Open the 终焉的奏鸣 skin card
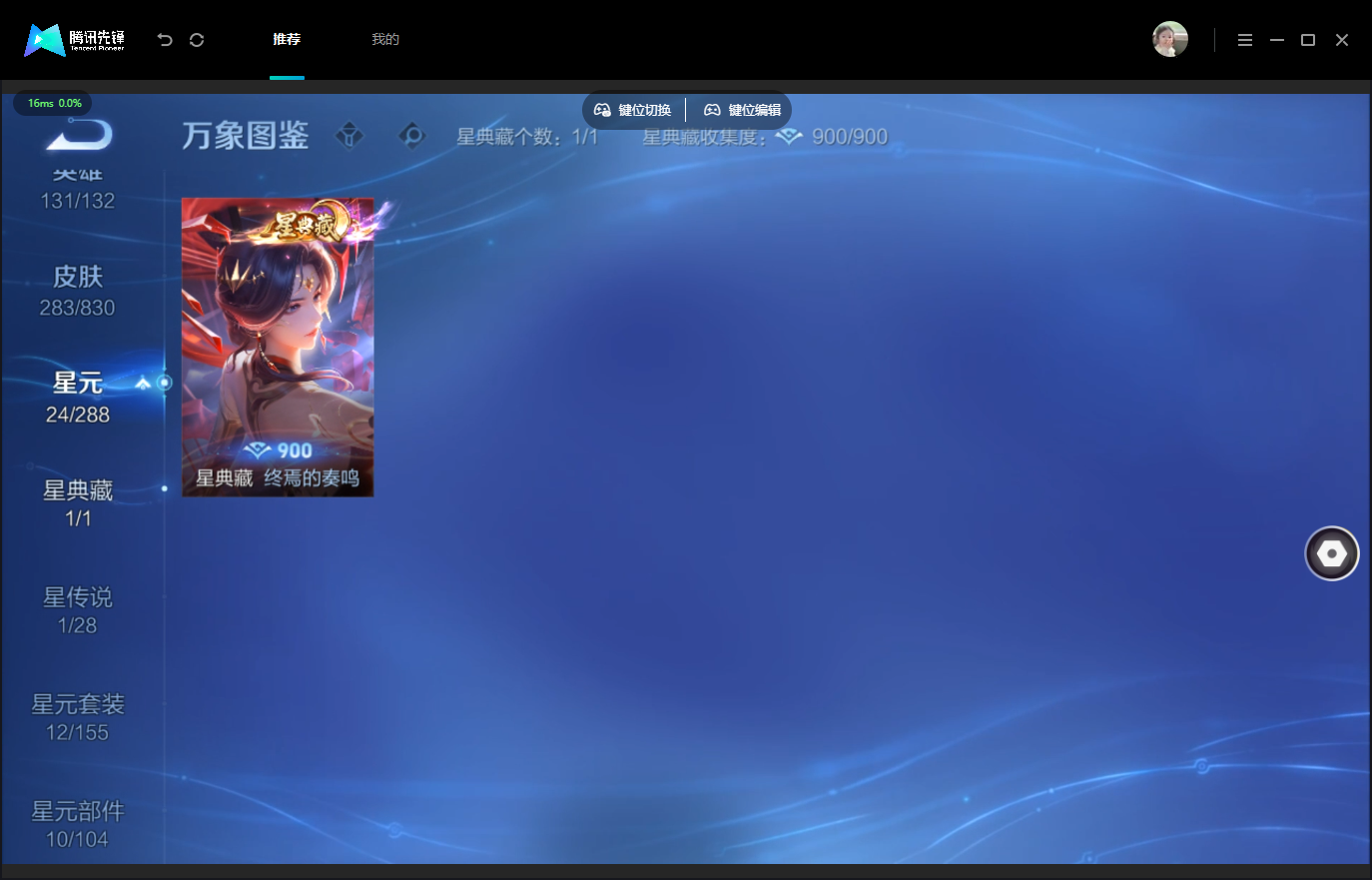Screen dimensions: 1372x880 (x=278, y=347)
